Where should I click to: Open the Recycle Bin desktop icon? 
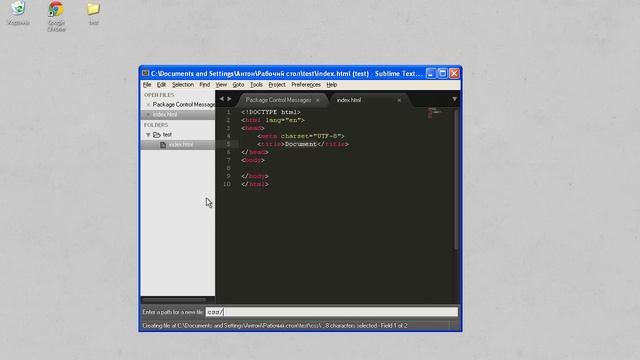18,13
